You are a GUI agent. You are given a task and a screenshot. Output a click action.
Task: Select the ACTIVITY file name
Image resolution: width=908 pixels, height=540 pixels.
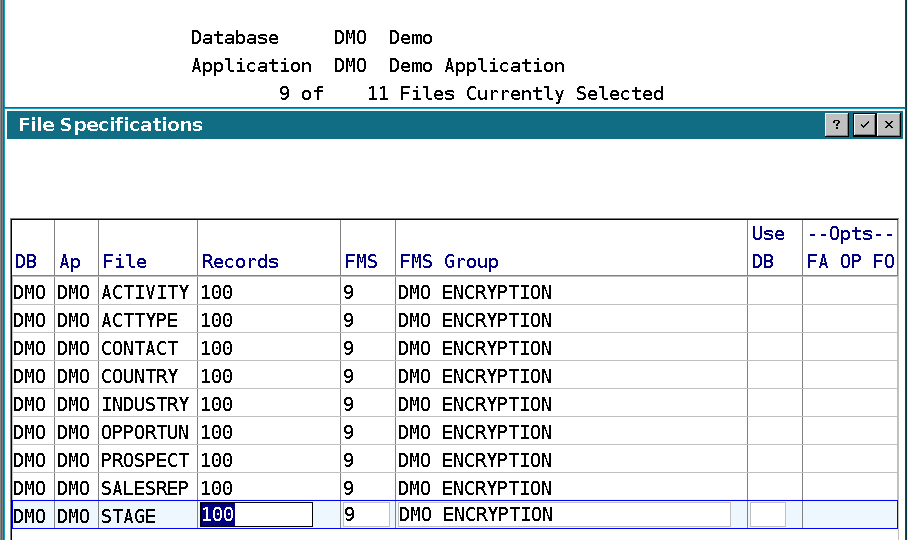coord(145,292)
